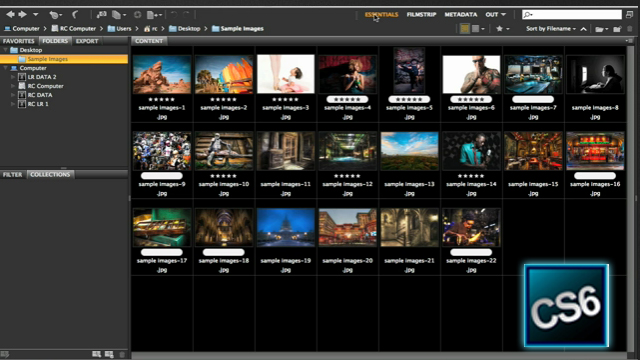Open the OUT workspace dropdown arrow
This screenshot has width=640, height=360.
point(503,15)
